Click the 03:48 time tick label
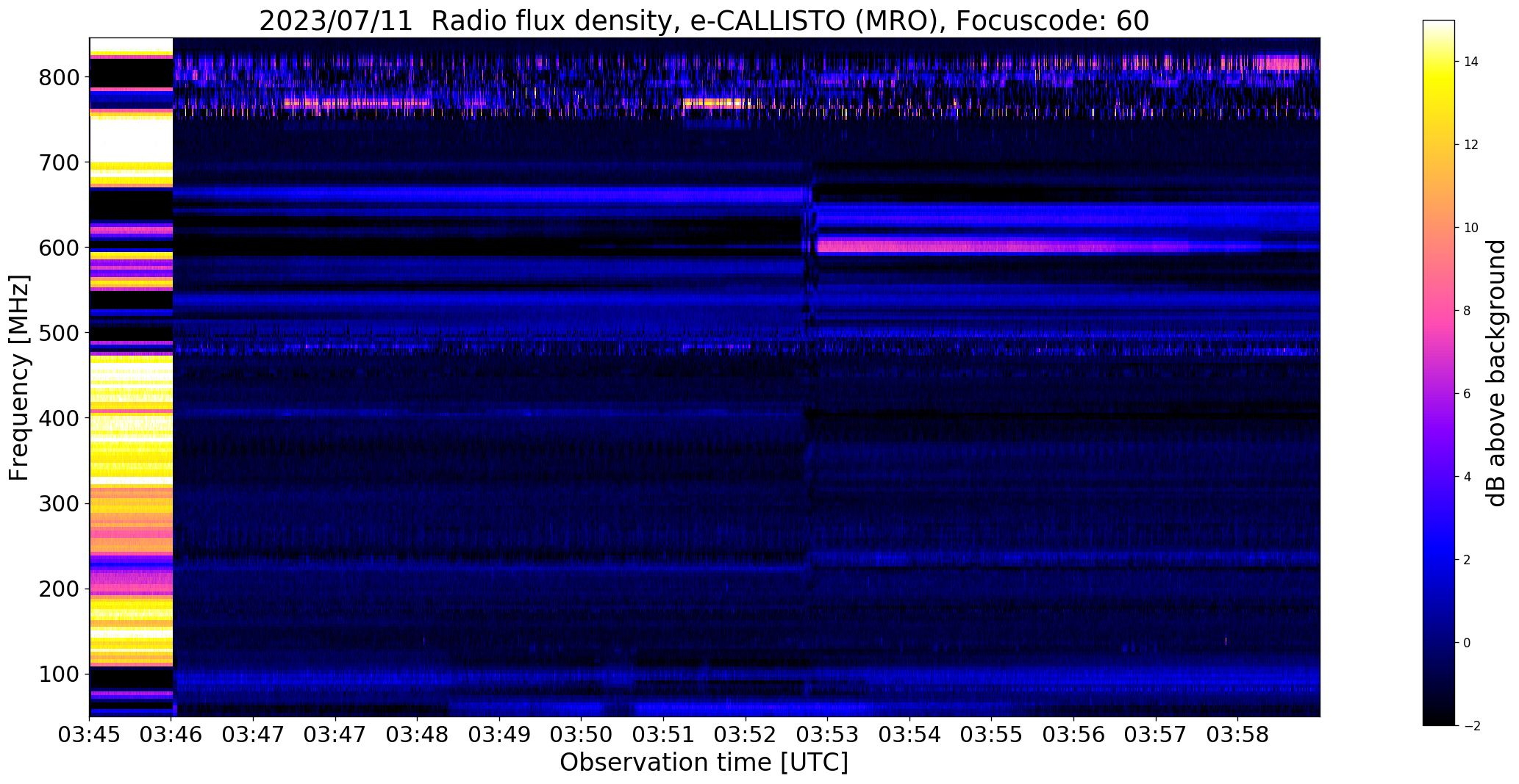 click(x=418, y=735)
